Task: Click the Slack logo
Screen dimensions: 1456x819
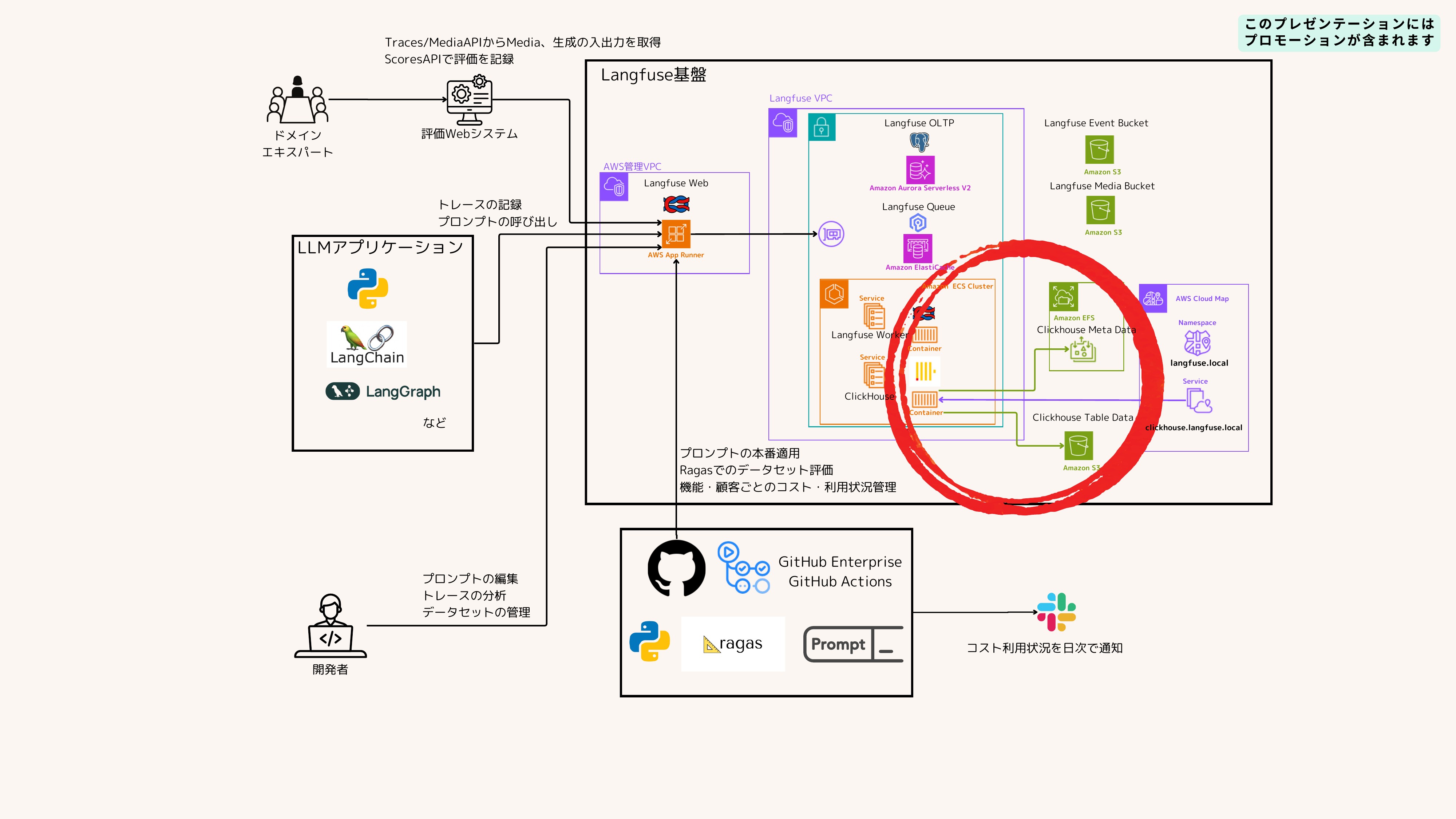Action: [x=1056, y=612]
